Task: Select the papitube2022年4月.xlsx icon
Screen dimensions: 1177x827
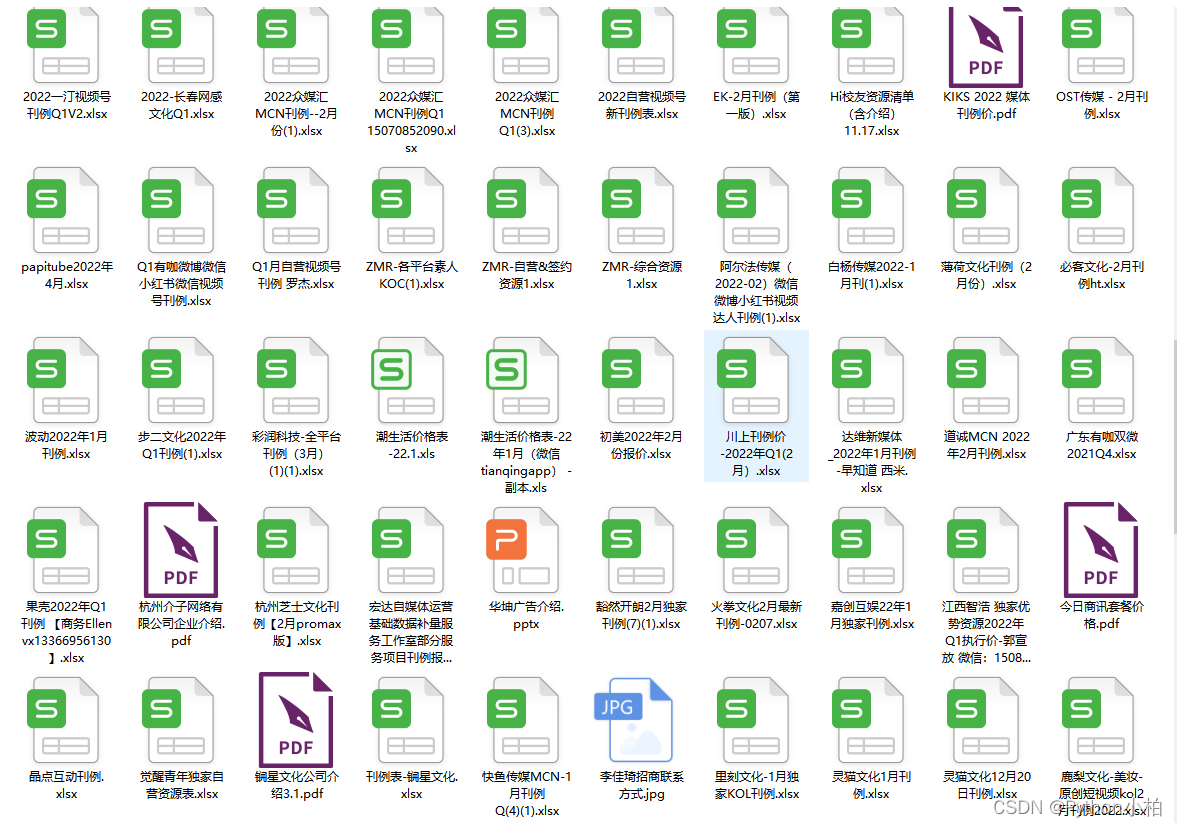Action: pyautogui.click(x=63, y=211)
